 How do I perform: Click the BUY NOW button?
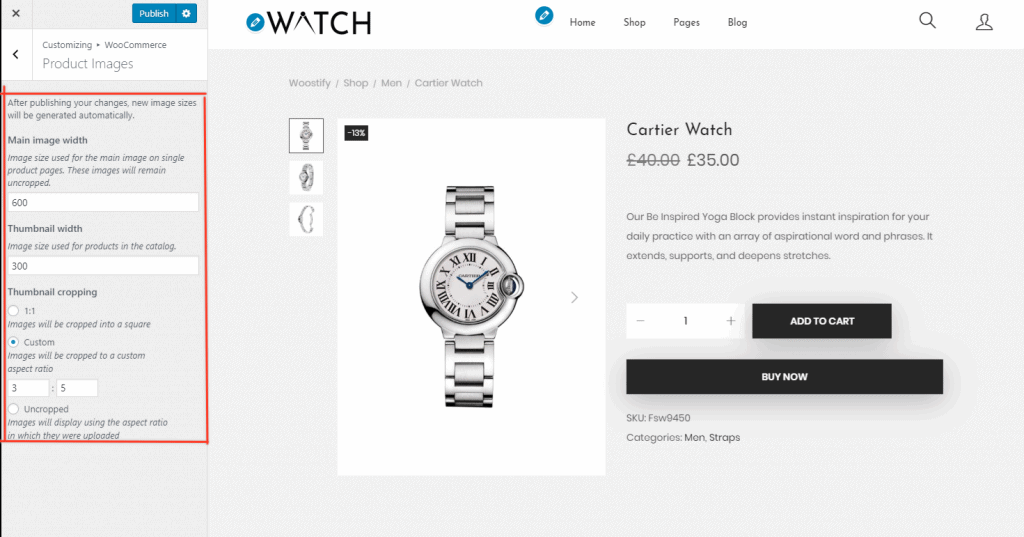point(784,376)
